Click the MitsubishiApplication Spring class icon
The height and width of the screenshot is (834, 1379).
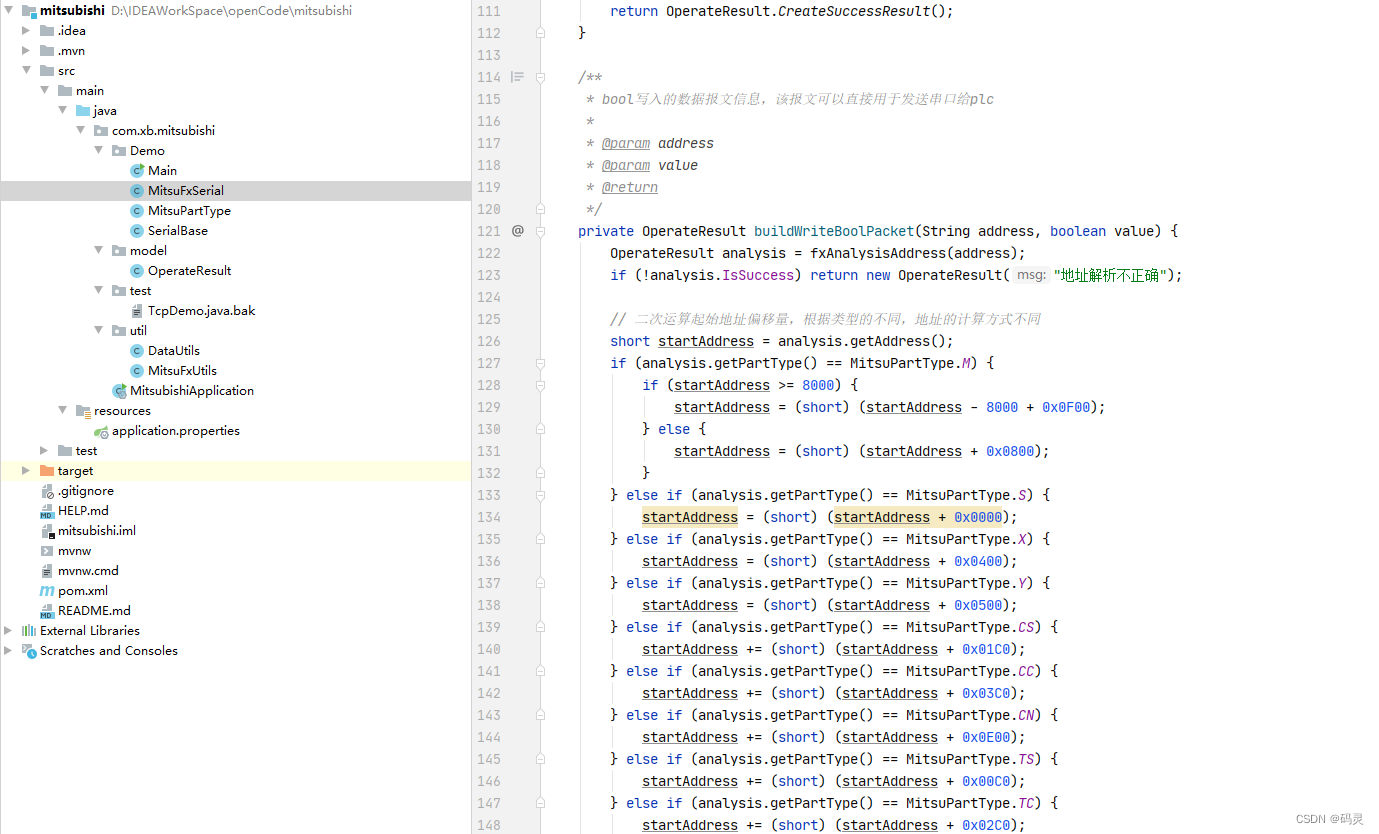pyautogui.click(x=120, y=391)
